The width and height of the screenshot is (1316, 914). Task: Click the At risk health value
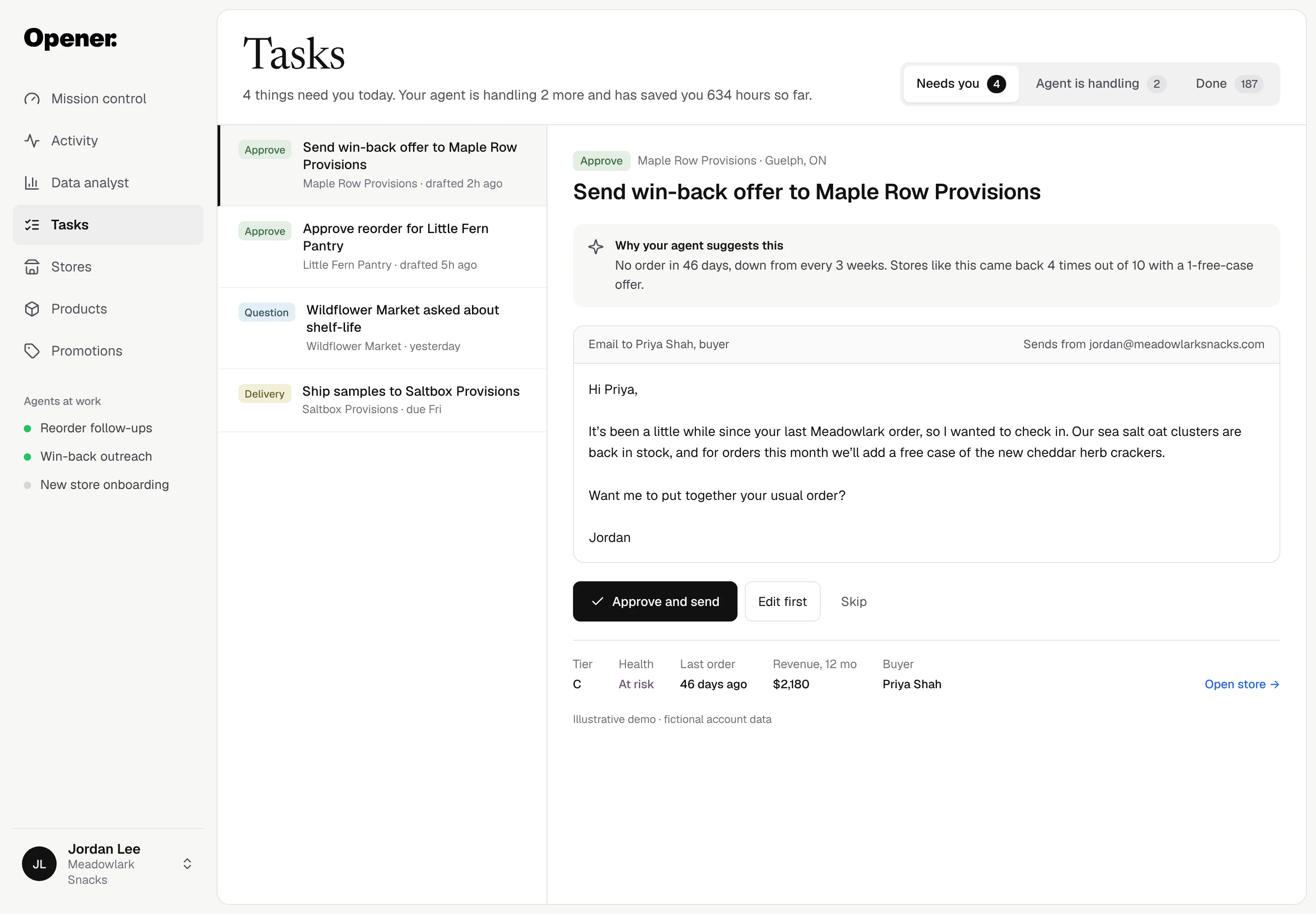(636, 684)
